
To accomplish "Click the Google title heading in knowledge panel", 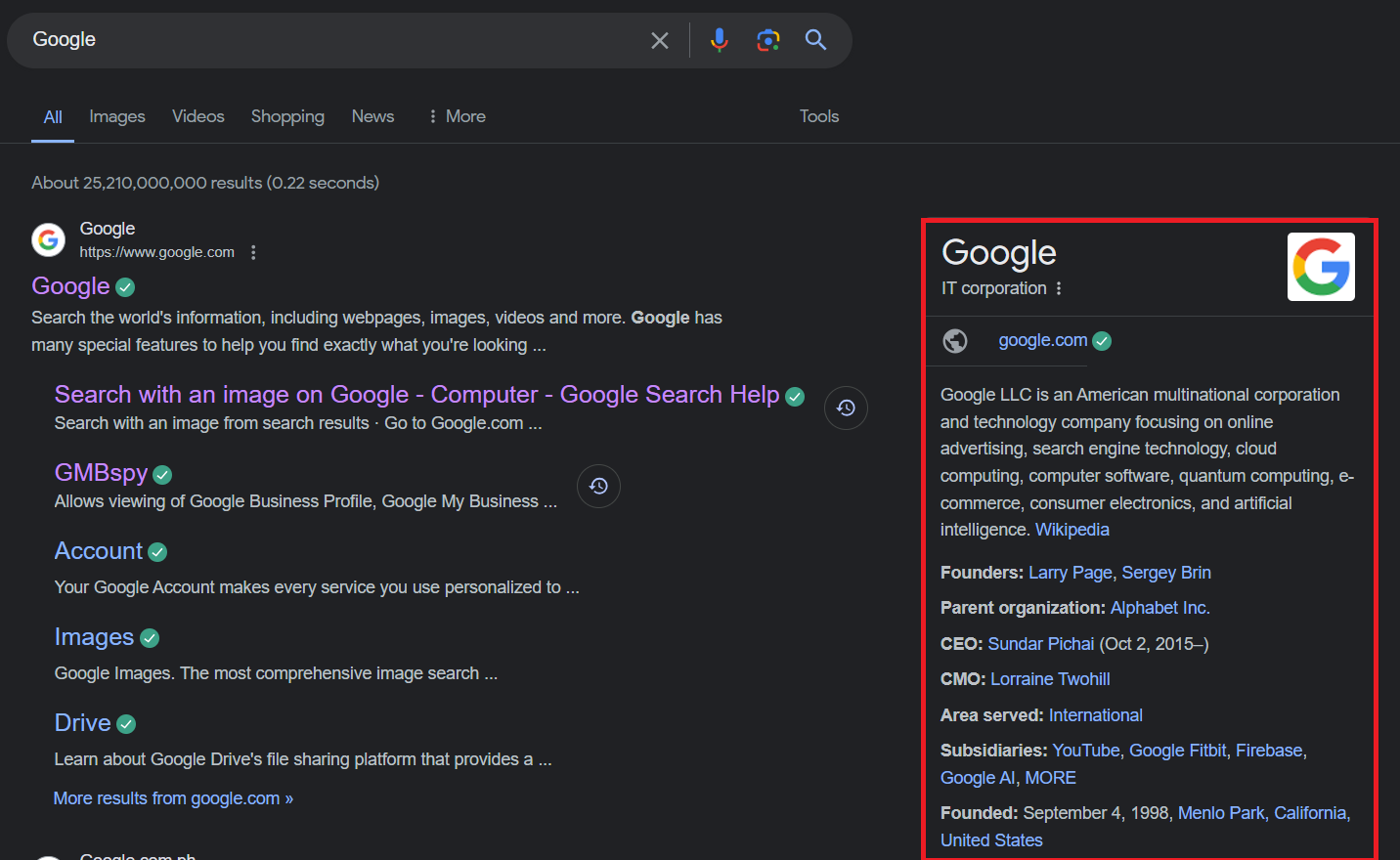I will click(999, 253).
